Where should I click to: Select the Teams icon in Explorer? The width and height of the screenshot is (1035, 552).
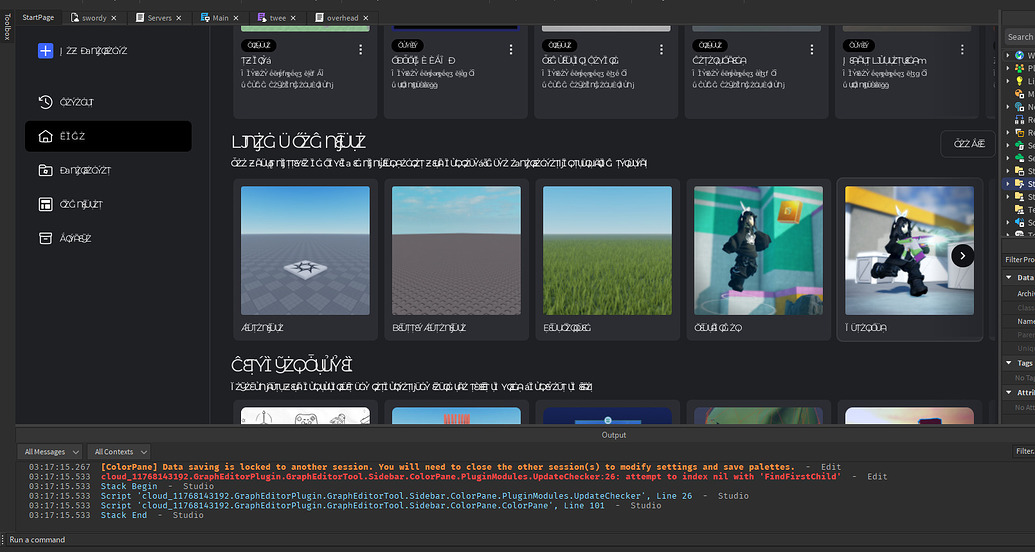[1020, 210]
